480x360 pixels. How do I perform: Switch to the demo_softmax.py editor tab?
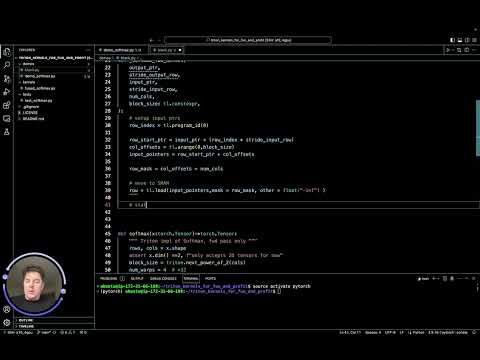[x=122, y=50]
